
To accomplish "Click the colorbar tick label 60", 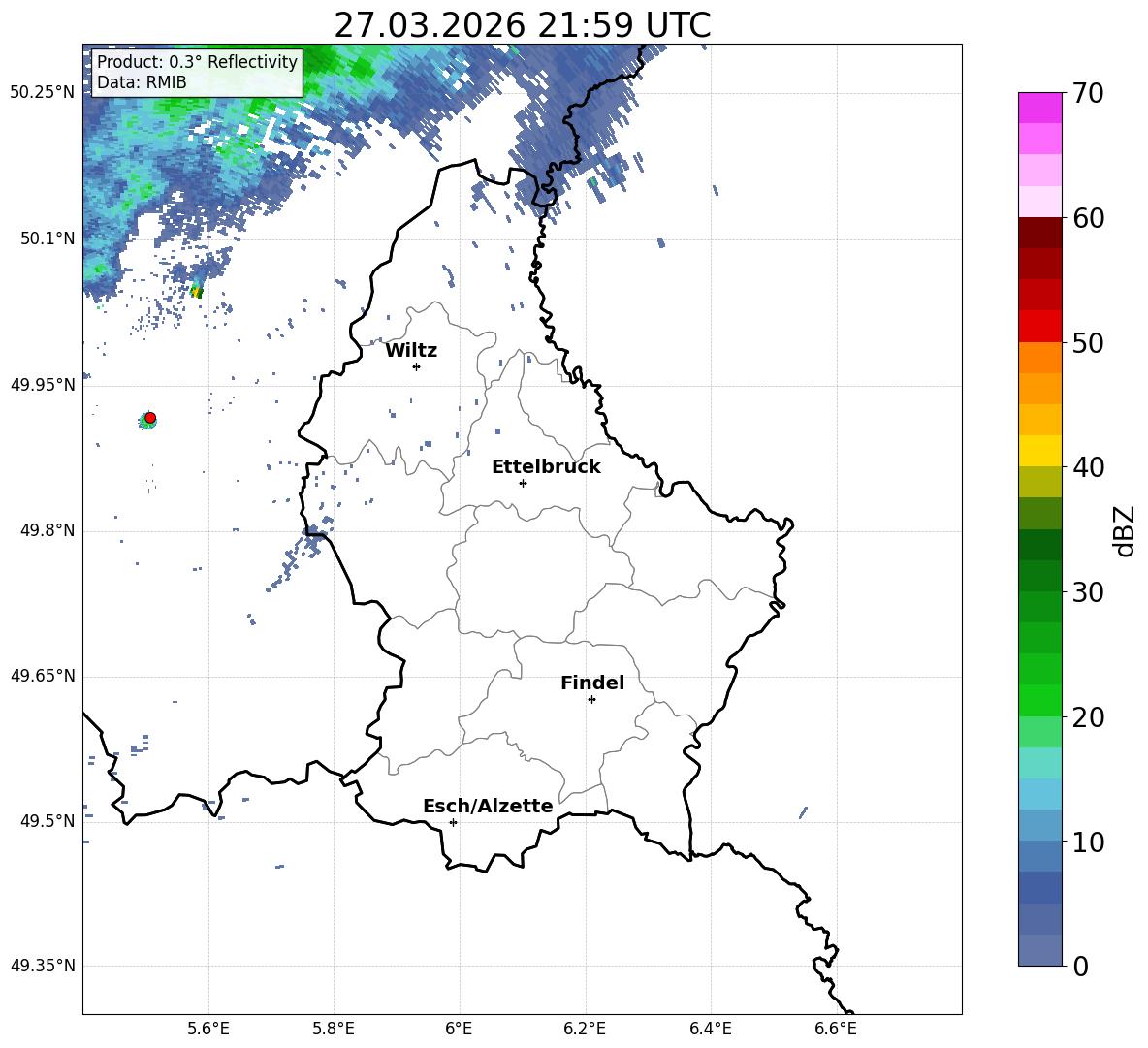I will (x=1088, y=218).
